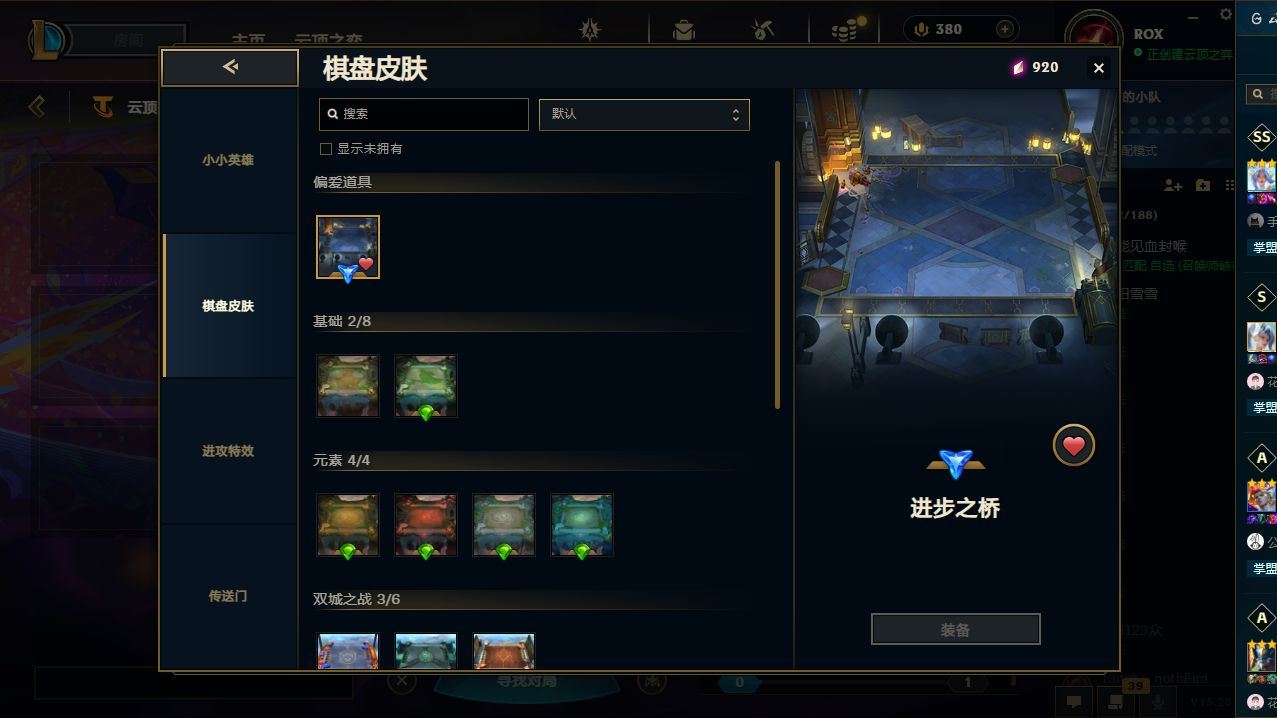
Task: Click the League of Legends logo icon
Action: click(48, 40)
